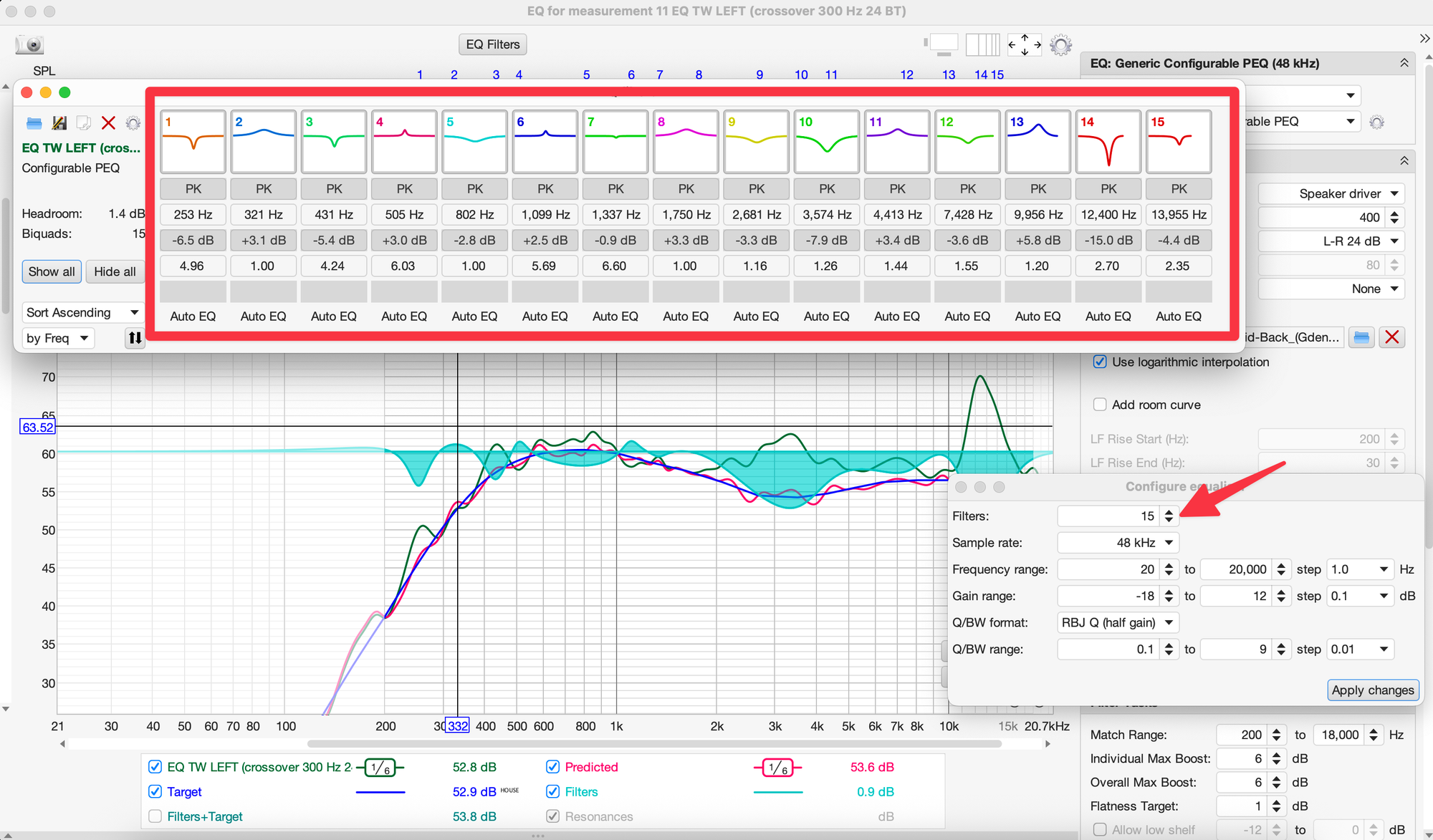Screen dimensions: 1433x840
Task: Click the EQ Filters button
Action: point(493,44)
